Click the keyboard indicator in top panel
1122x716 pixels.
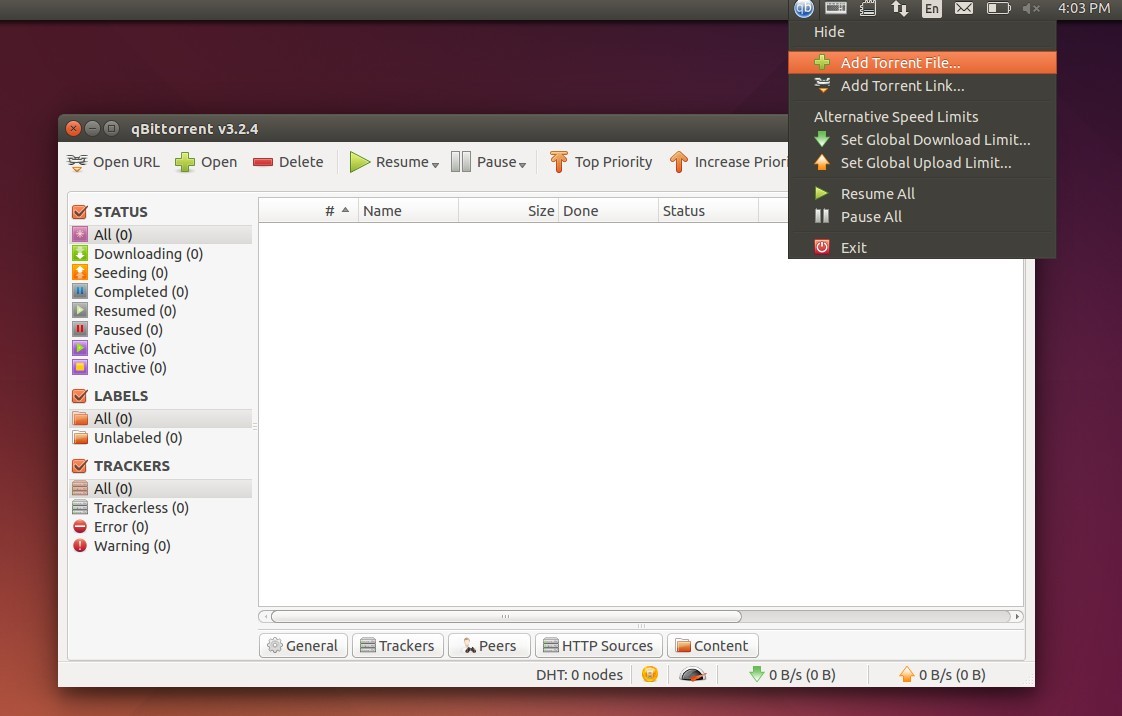(836, 8)
